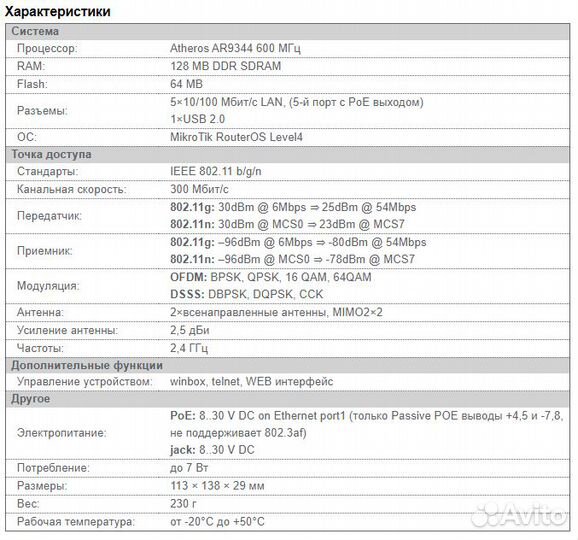Select the '2,5 дБи' gain value

pos(189,330)
